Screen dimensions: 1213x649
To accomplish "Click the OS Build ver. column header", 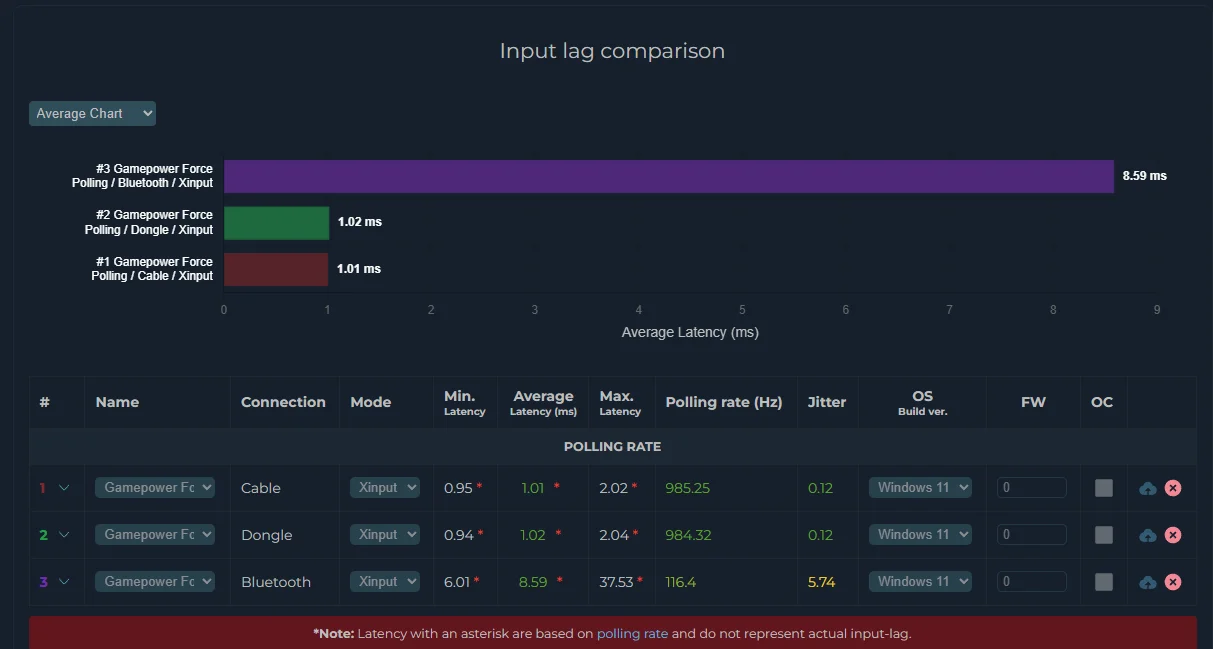I will (922, 403).
